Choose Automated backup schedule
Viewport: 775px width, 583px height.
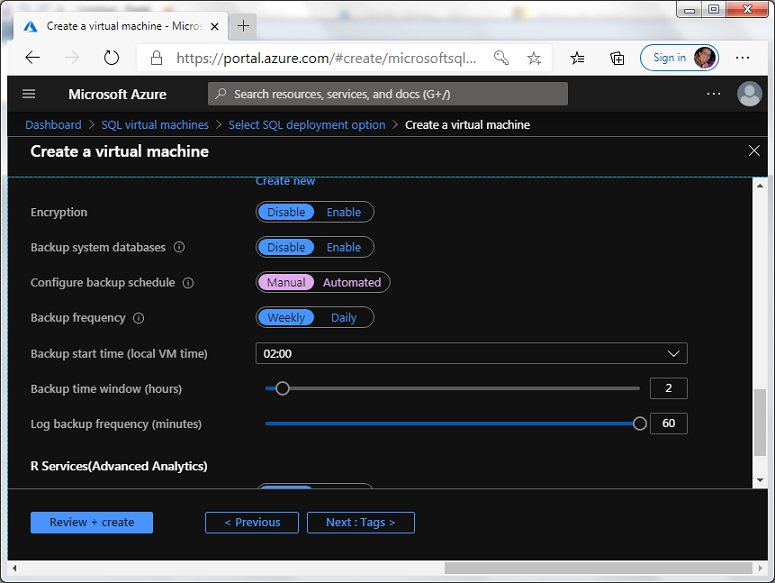[352, 282]
